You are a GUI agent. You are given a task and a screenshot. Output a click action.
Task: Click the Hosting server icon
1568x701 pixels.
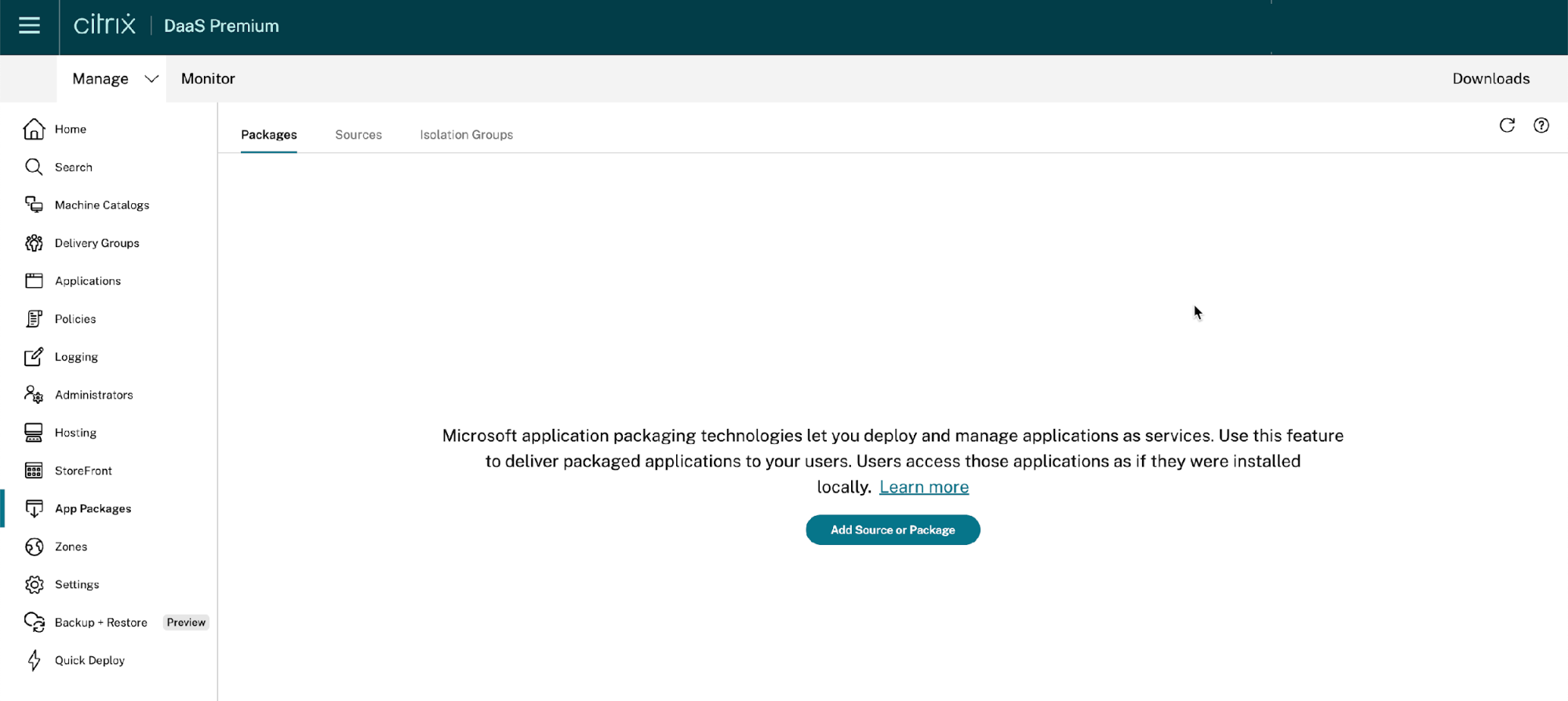point(34,433)
